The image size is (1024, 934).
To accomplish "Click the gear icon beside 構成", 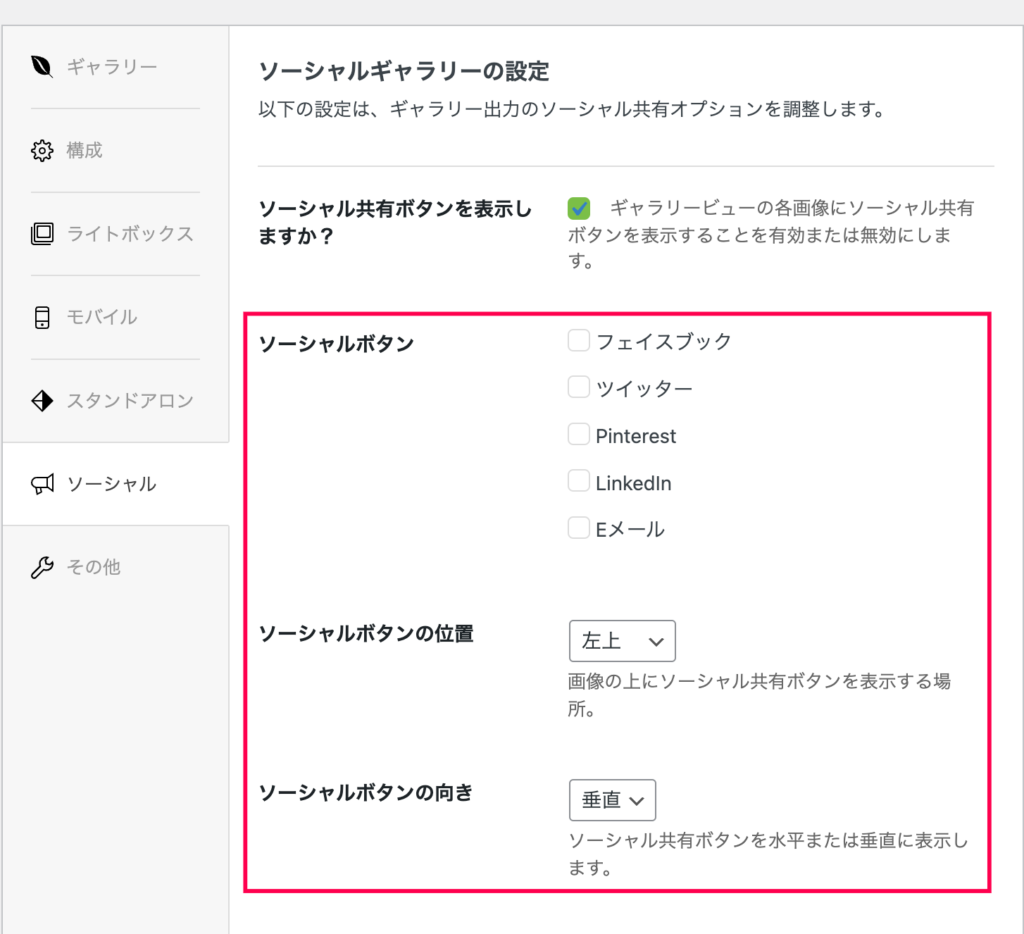I will [42, 150].
